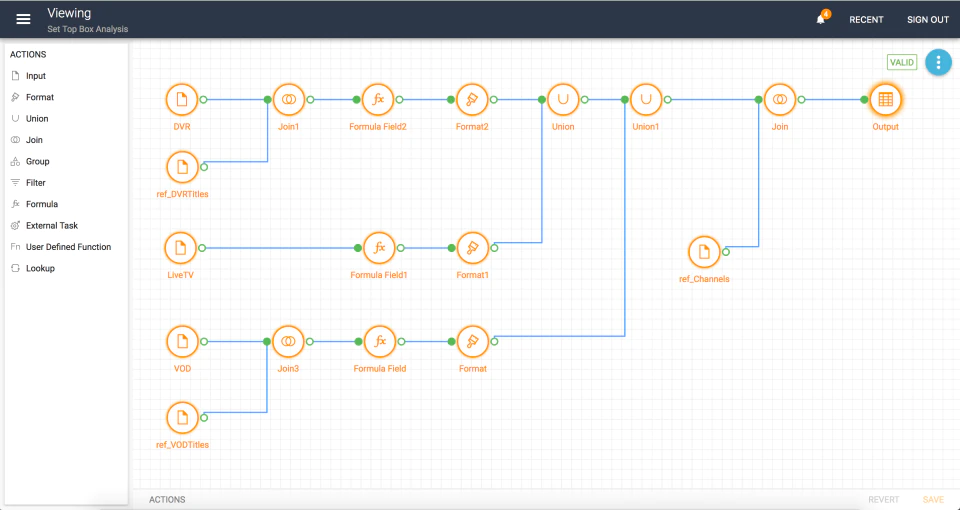Click the Join3 node icon
The image size is (960, 510).
pyautogui.click(x=288, y=342)
